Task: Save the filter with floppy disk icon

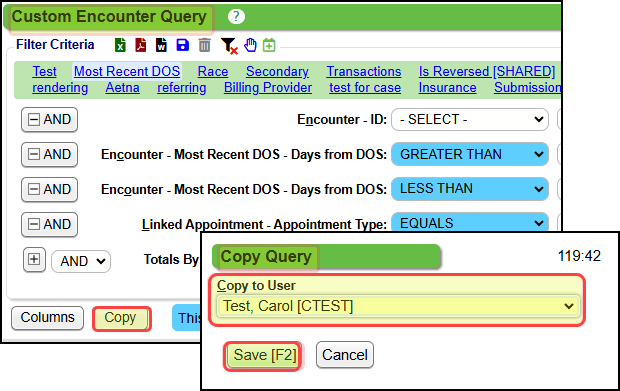Action: pyautogui.click(x=182, y=45)
